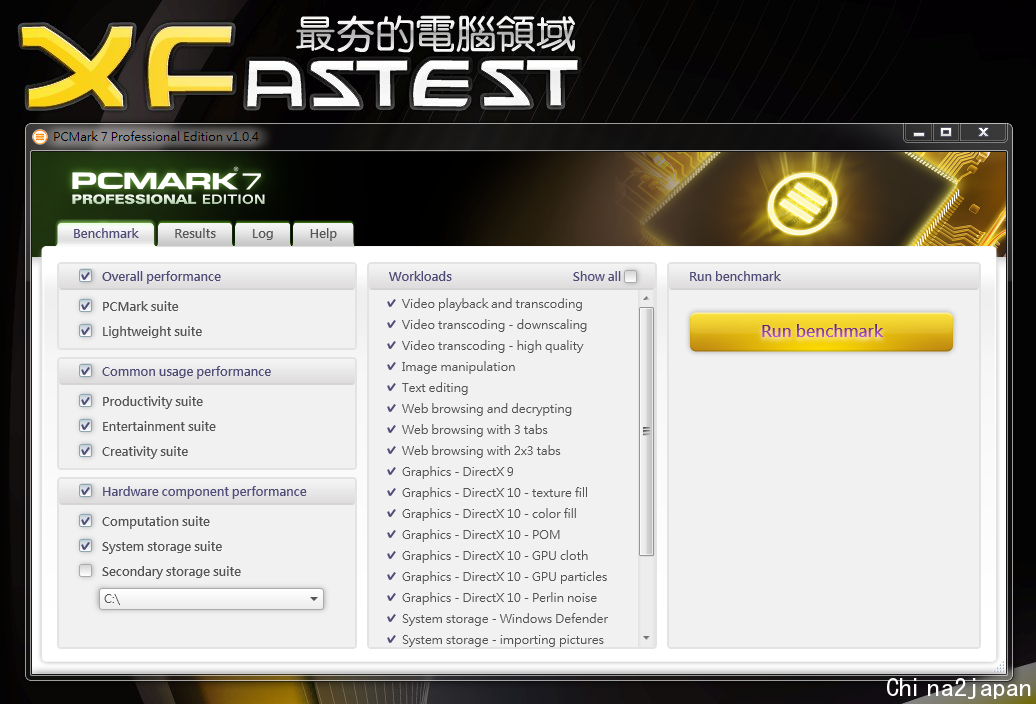Select 'Video transcoding - high quality' workload
The width and height of the screenshot is (1036, 704).
tap(492, 346)
